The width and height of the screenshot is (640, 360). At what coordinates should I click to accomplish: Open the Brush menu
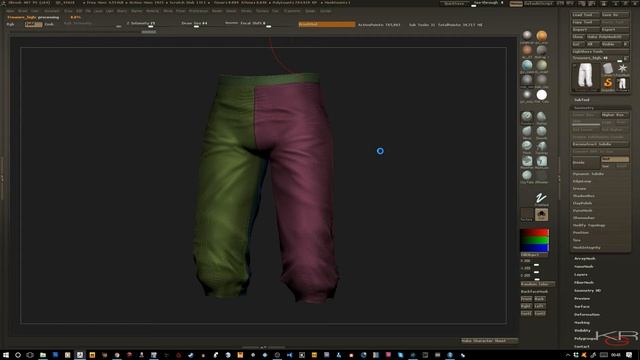pos(22,11)
